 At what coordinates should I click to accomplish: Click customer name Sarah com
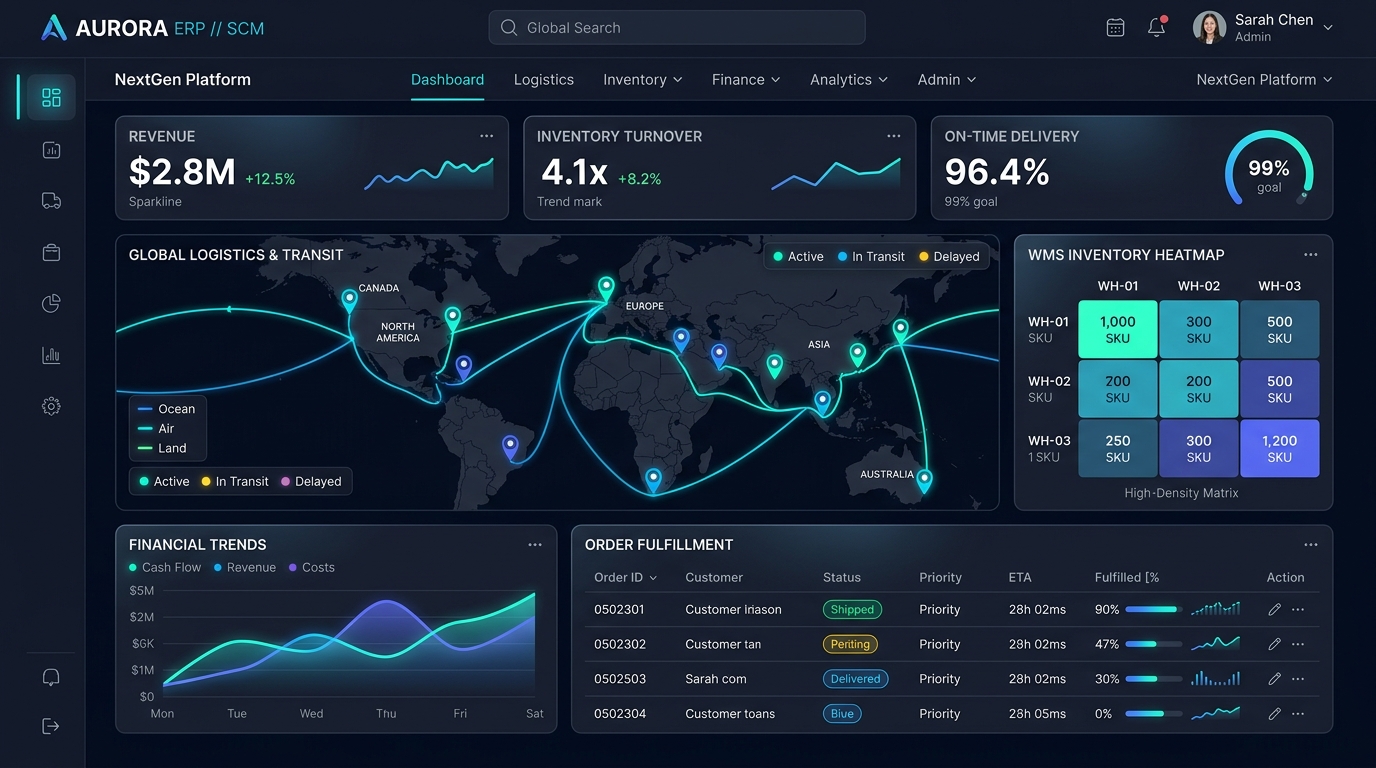tap(716, 679)
